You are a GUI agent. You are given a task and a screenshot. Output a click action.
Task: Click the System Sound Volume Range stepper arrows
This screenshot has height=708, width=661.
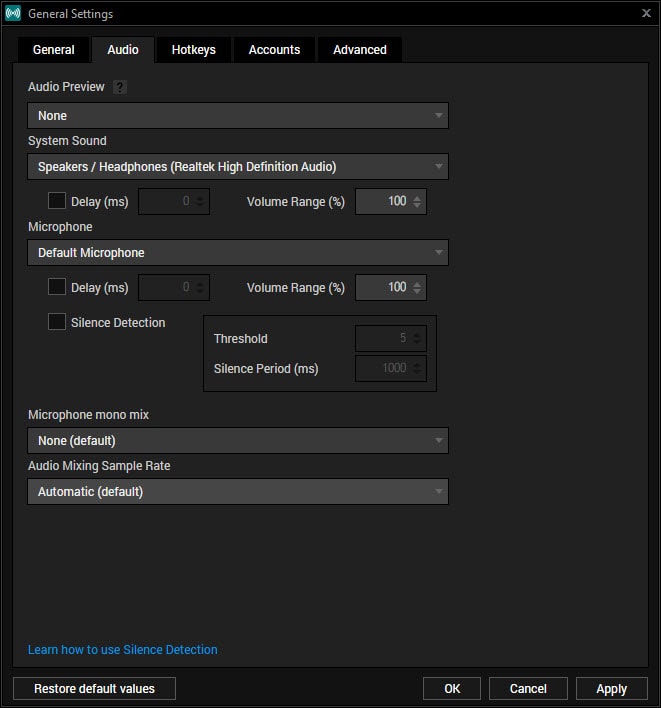[418, 201]
